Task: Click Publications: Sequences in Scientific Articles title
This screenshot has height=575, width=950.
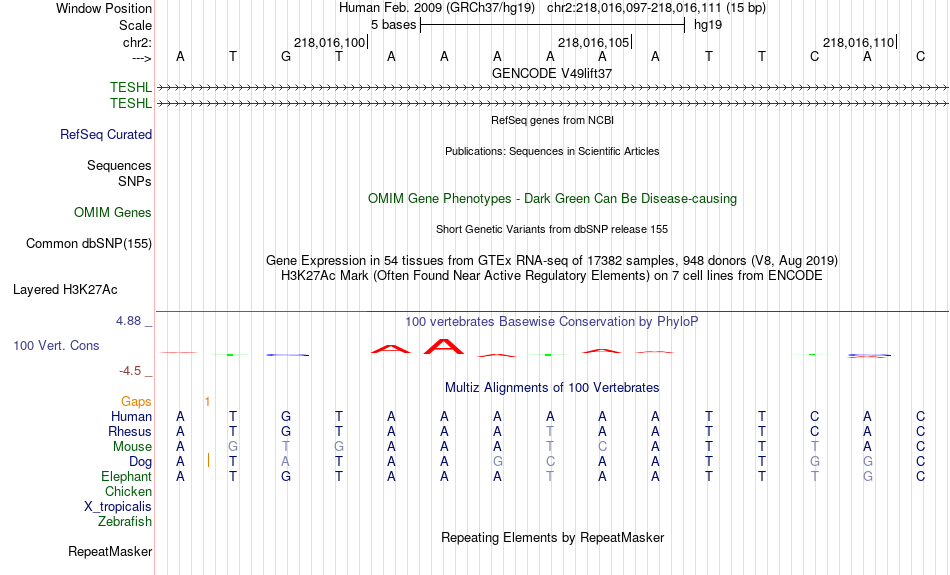Action: pos(552,151)
